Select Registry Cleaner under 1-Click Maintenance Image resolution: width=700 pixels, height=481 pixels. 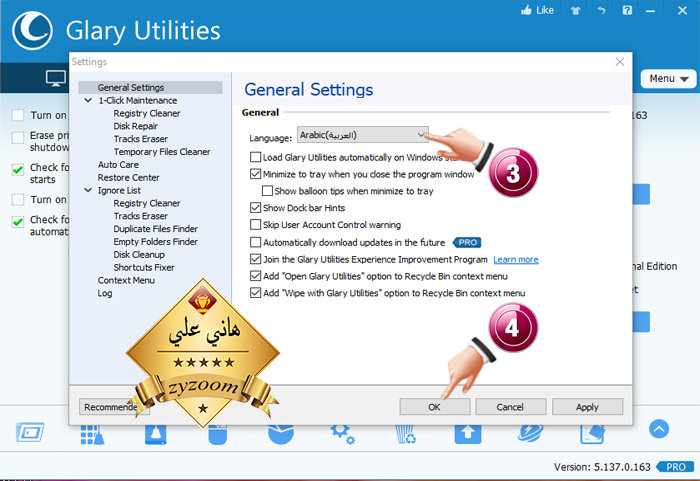point(147,113)
